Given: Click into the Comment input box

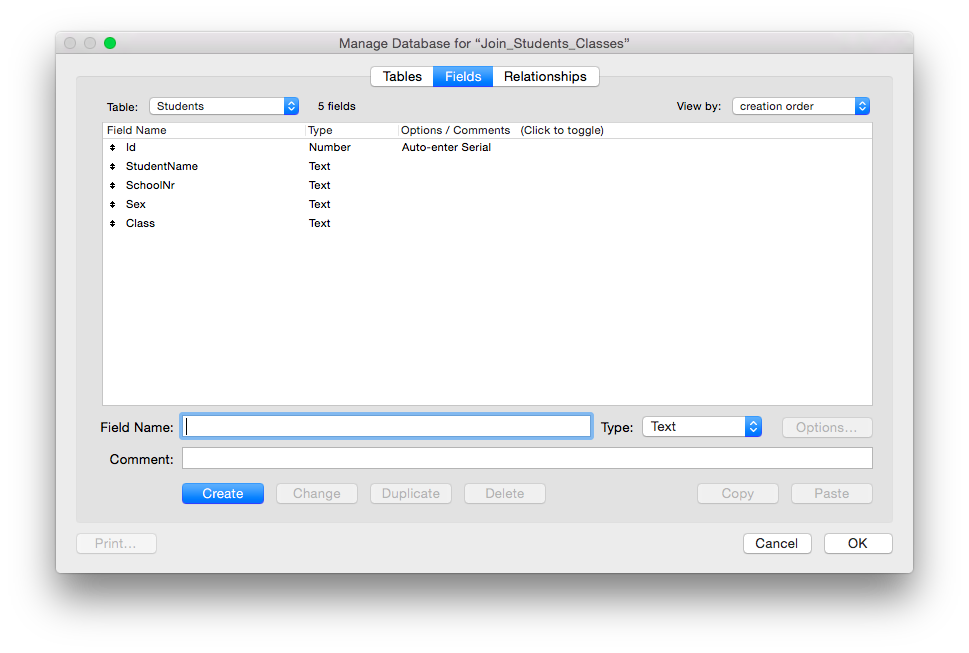Looking at the screenshot, I should pyautogui.click(x=527, y=458).
